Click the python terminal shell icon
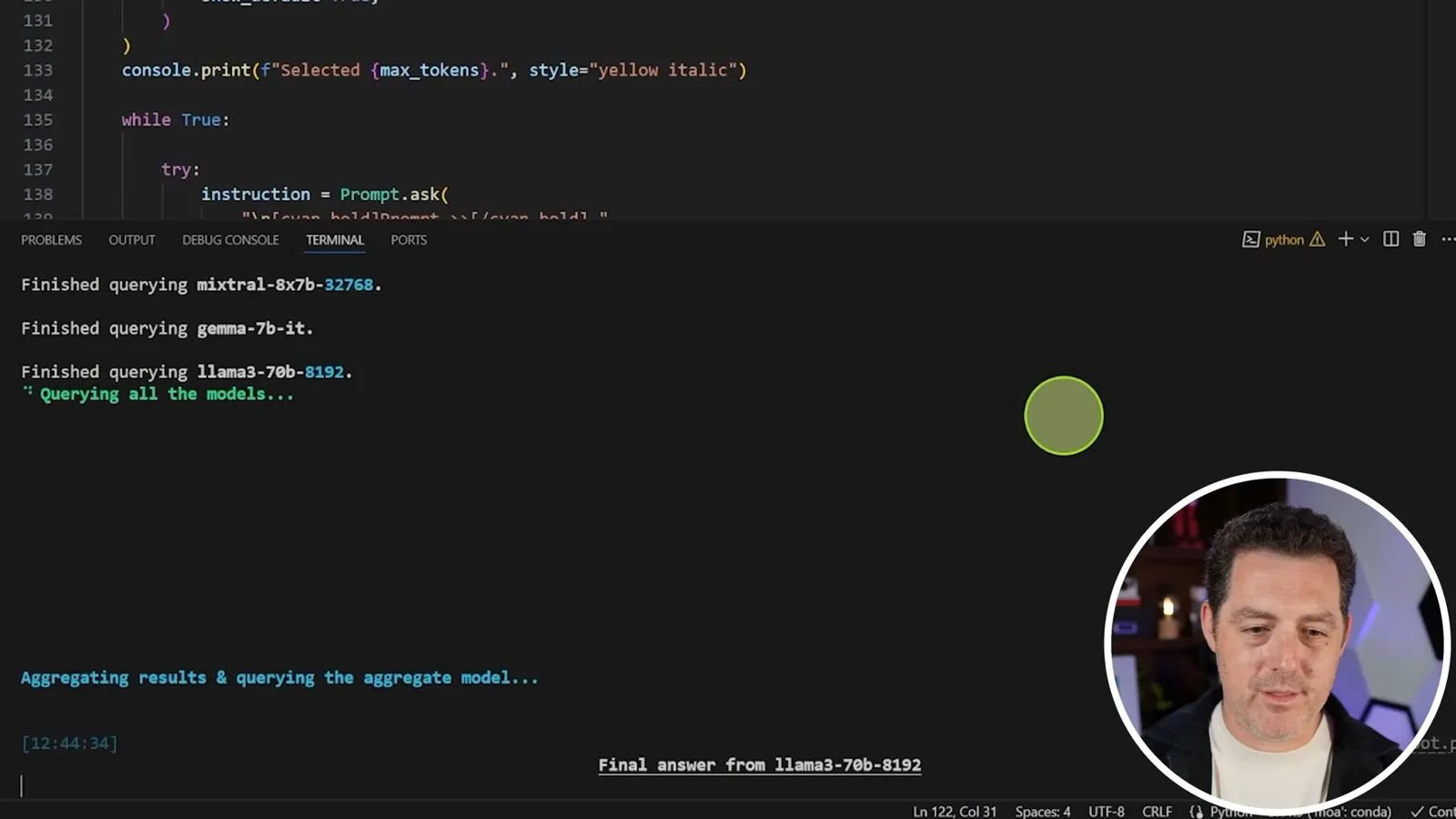The width and height of the screenshot is (1456, 819). [1251, 239]
